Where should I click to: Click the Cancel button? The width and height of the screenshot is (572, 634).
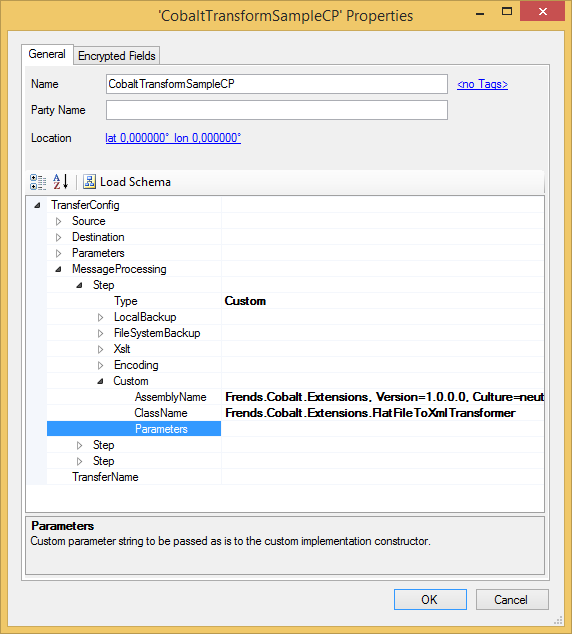pyautogui.click(x=512, y=600)
